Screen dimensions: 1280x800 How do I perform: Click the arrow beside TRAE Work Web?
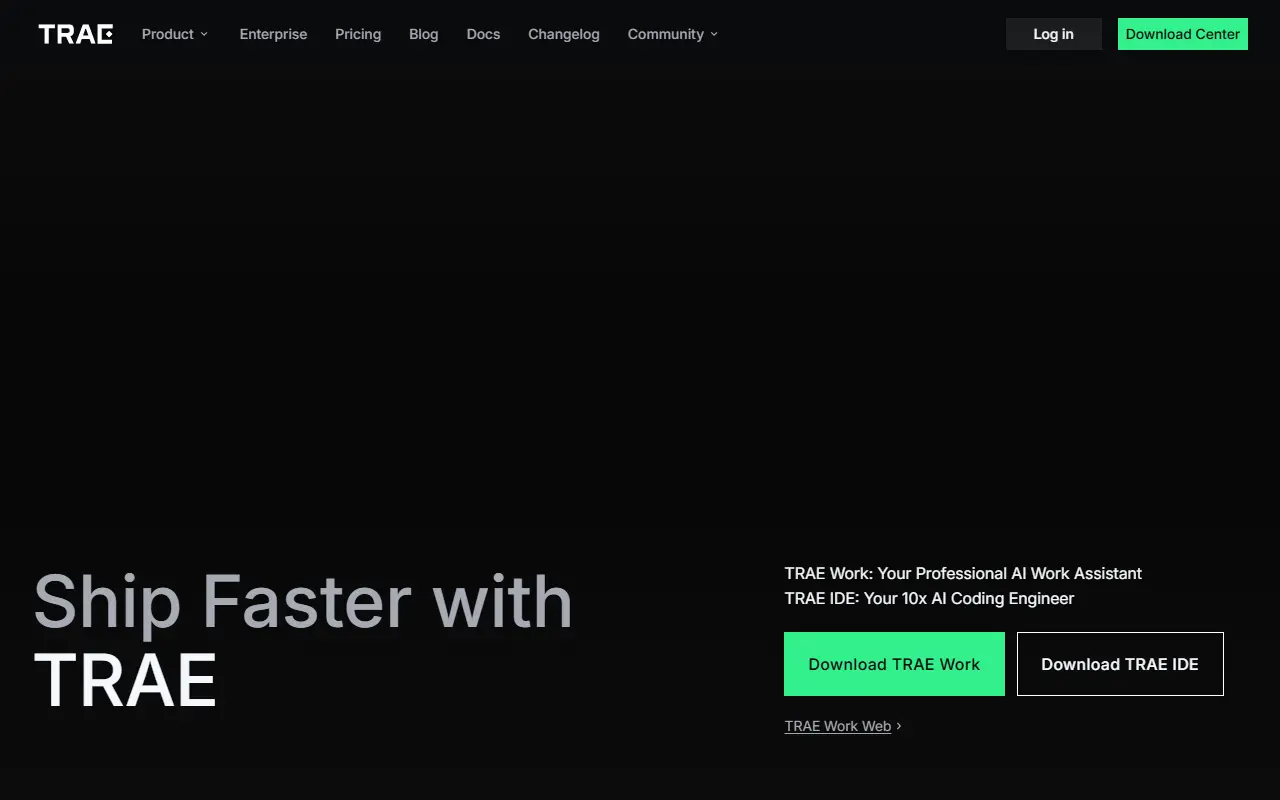[x=899, y=726]
